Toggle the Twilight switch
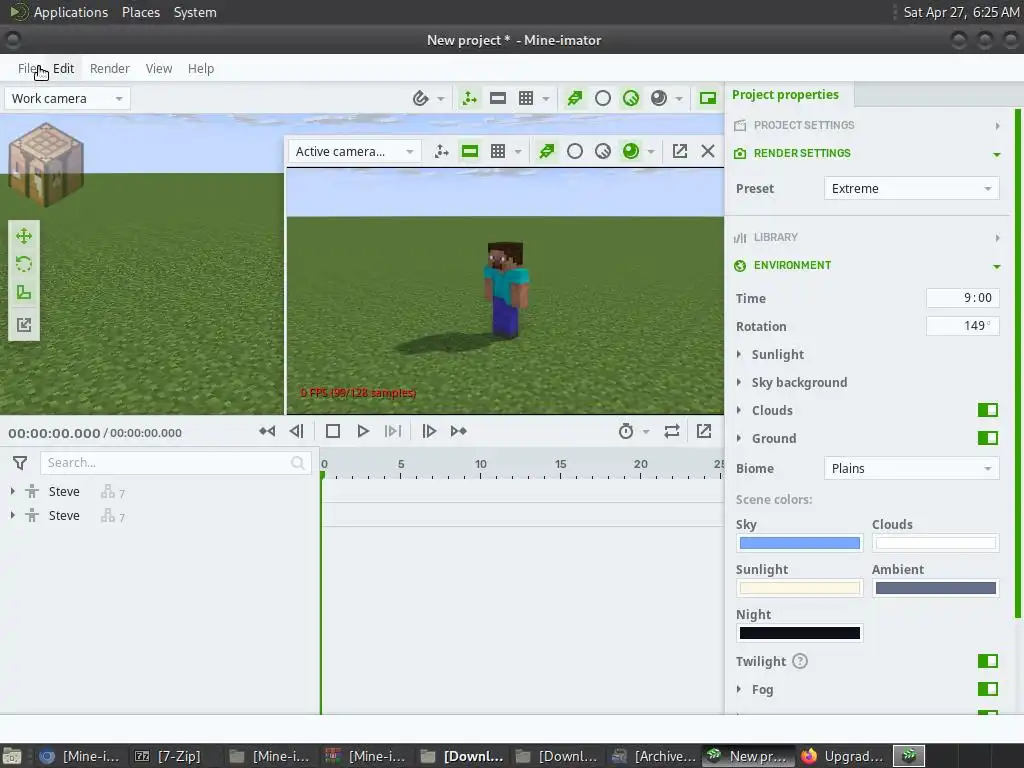Screen dimensions: 1024x768 987,662
